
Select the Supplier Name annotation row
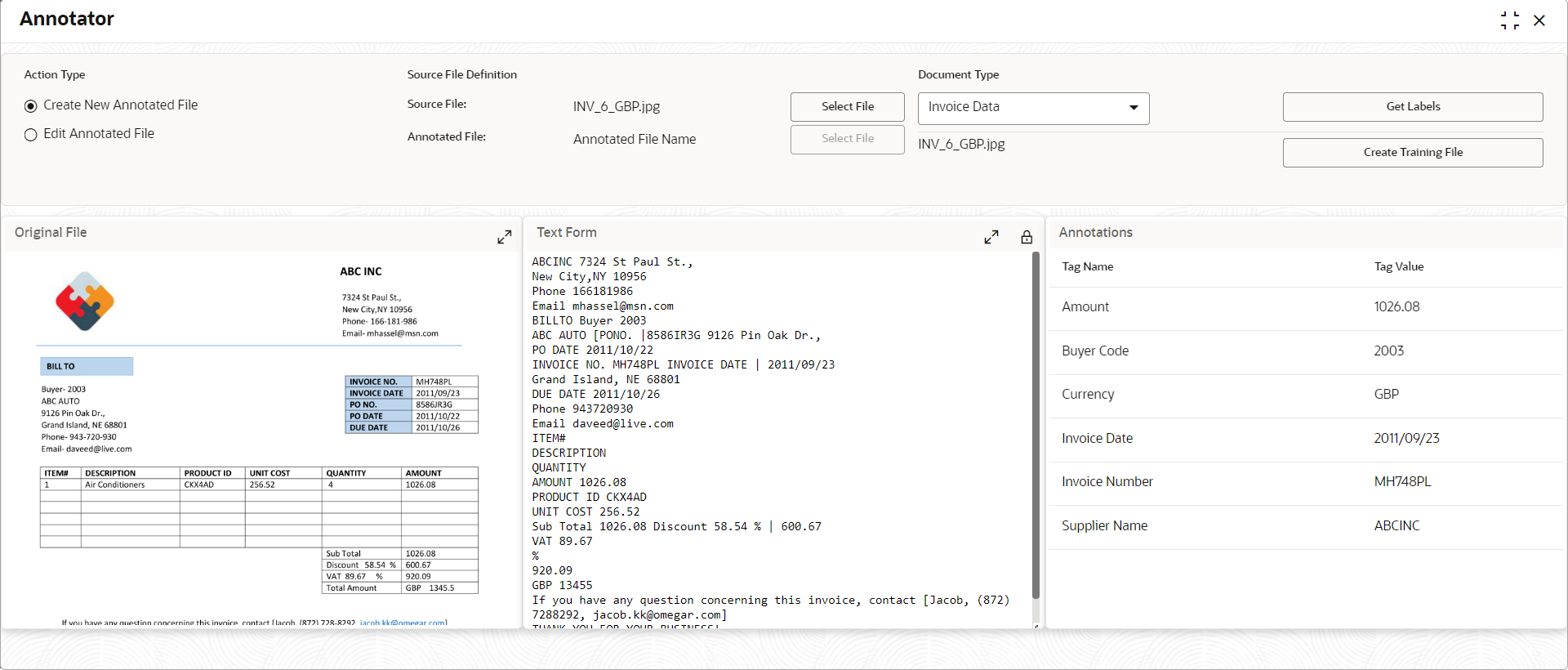1305,526
